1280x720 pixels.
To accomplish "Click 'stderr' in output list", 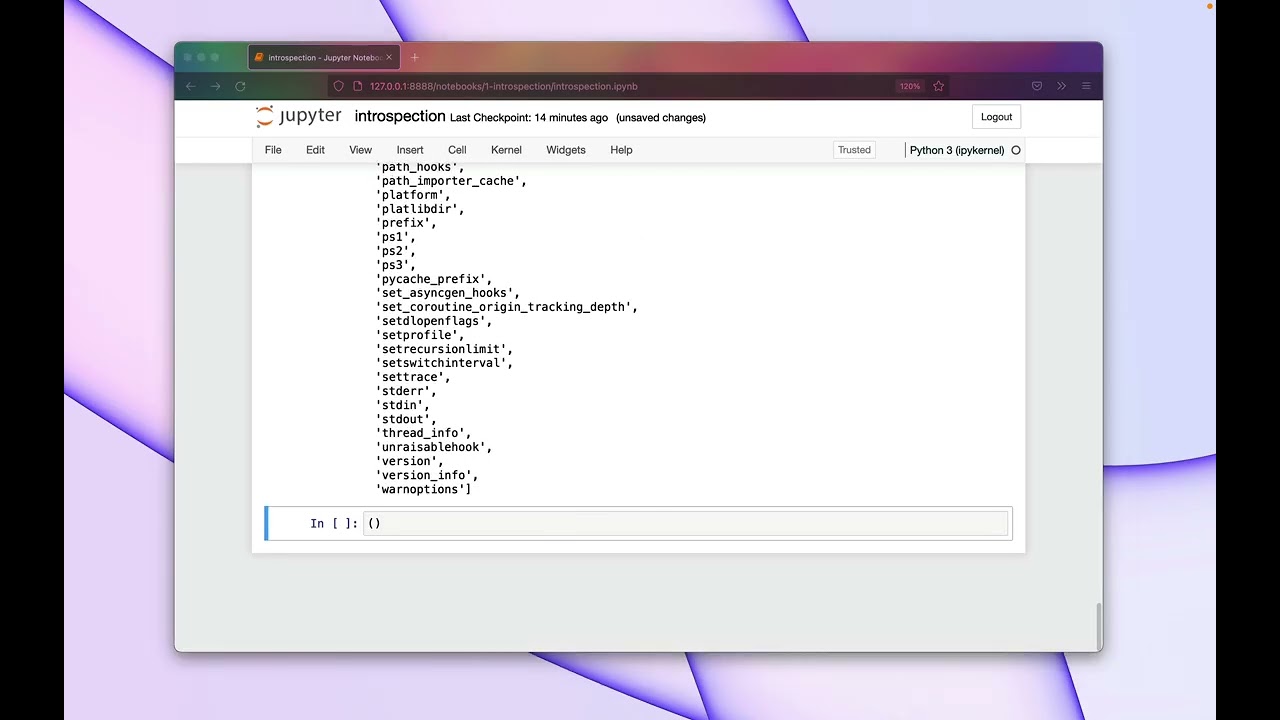I will click(406, 391).
